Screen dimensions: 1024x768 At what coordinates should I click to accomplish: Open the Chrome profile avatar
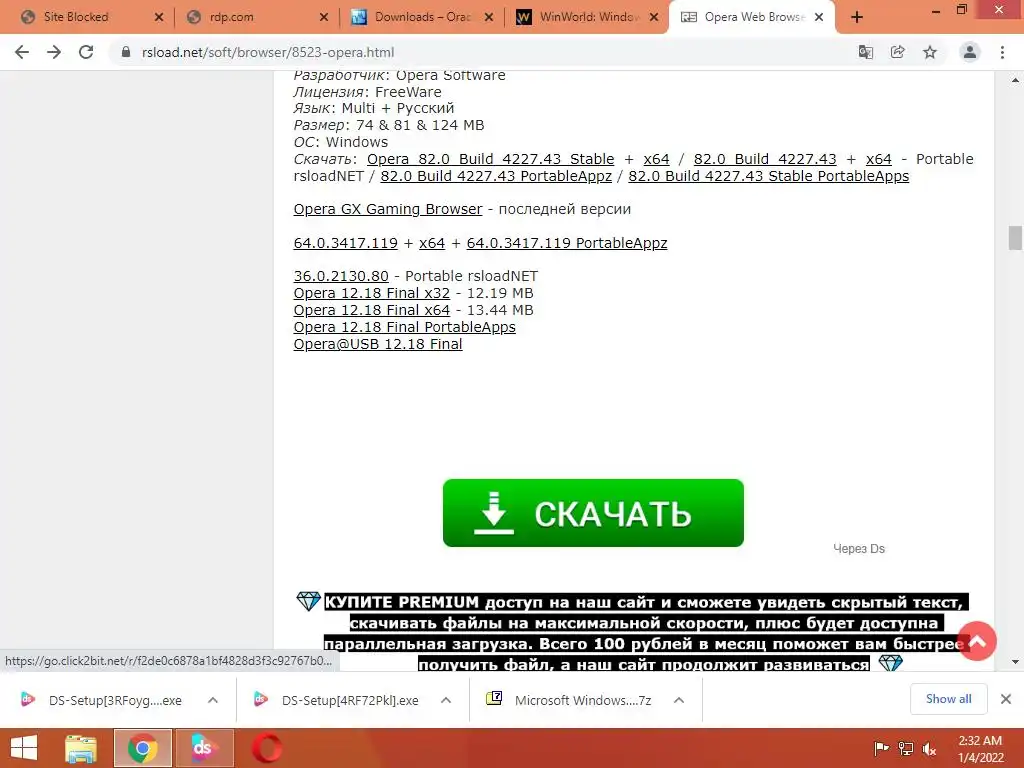(970, 52)
